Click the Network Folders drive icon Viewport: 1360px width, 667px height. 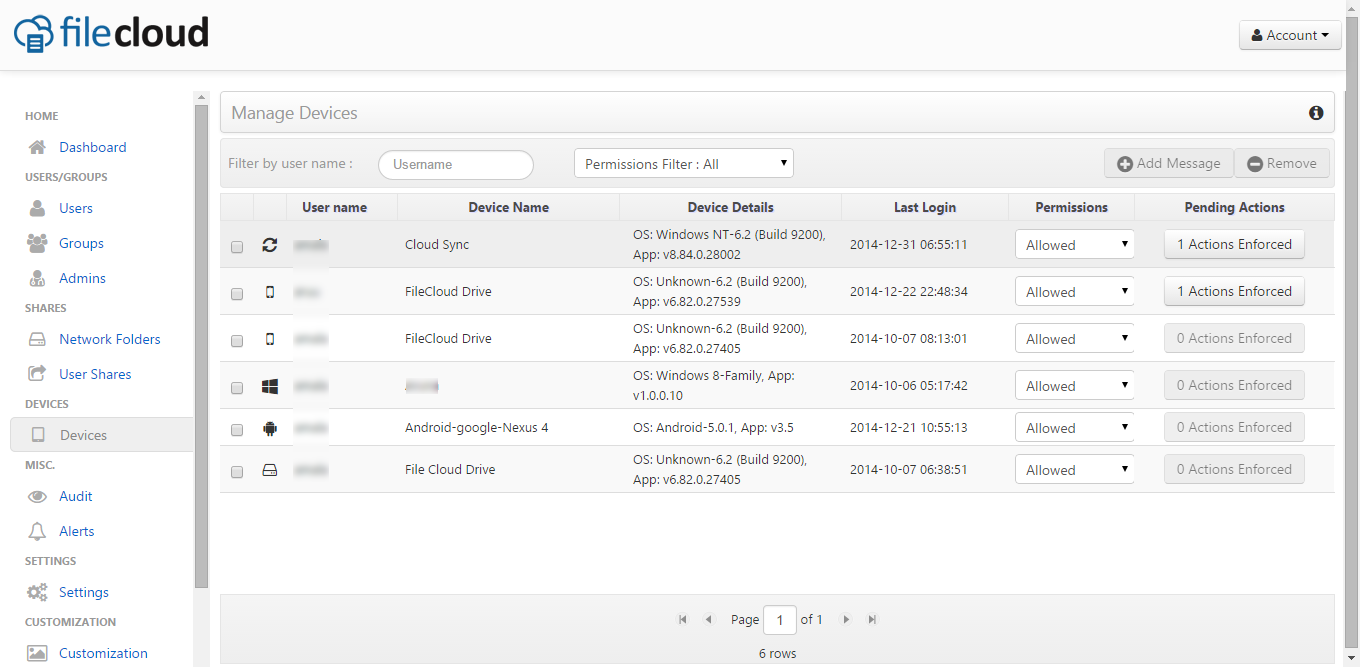(37, 339)
